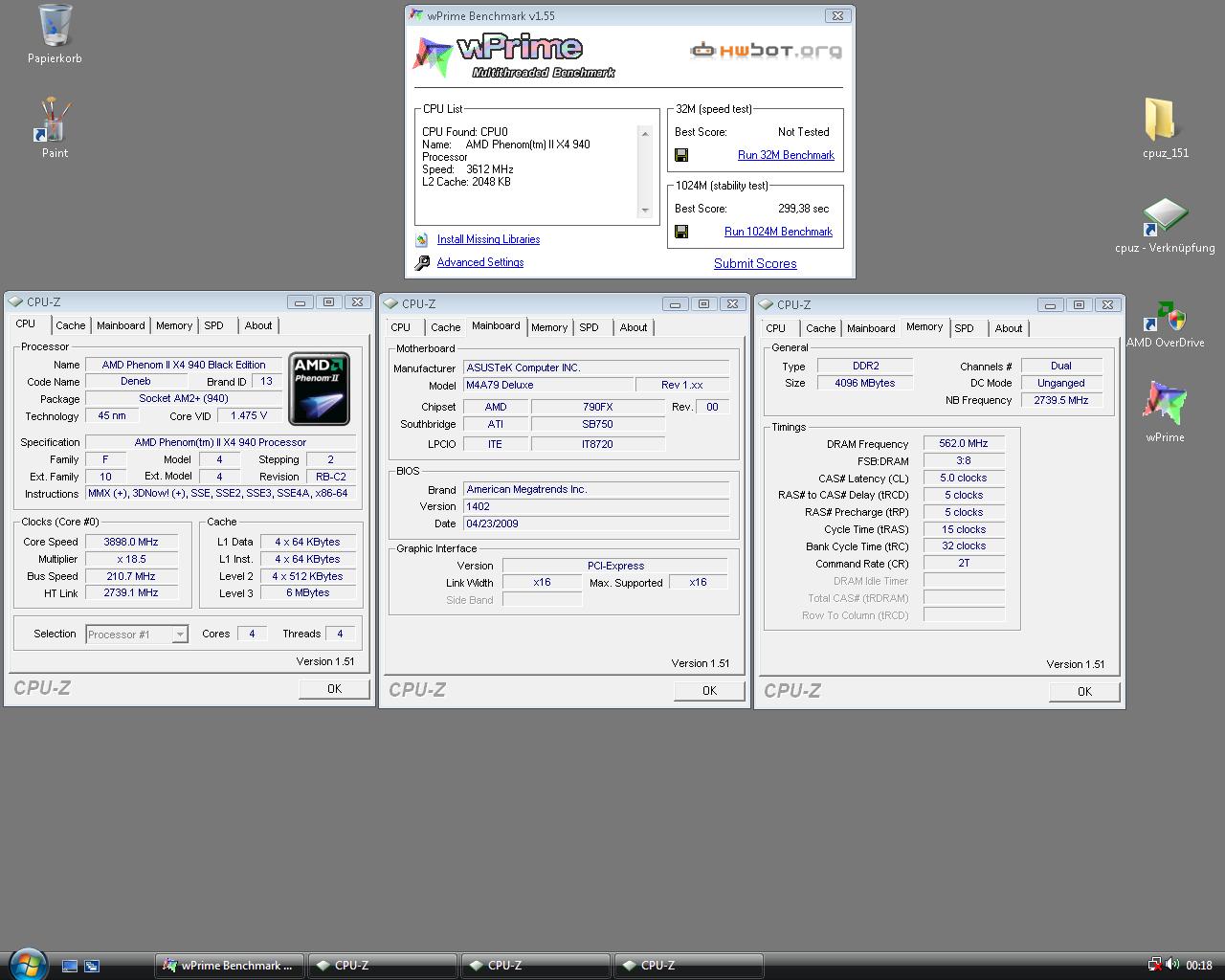Click the hwbot.org logo in wPrime
The width and height of the screenshot is (1225, 980).
click(767, 51)
